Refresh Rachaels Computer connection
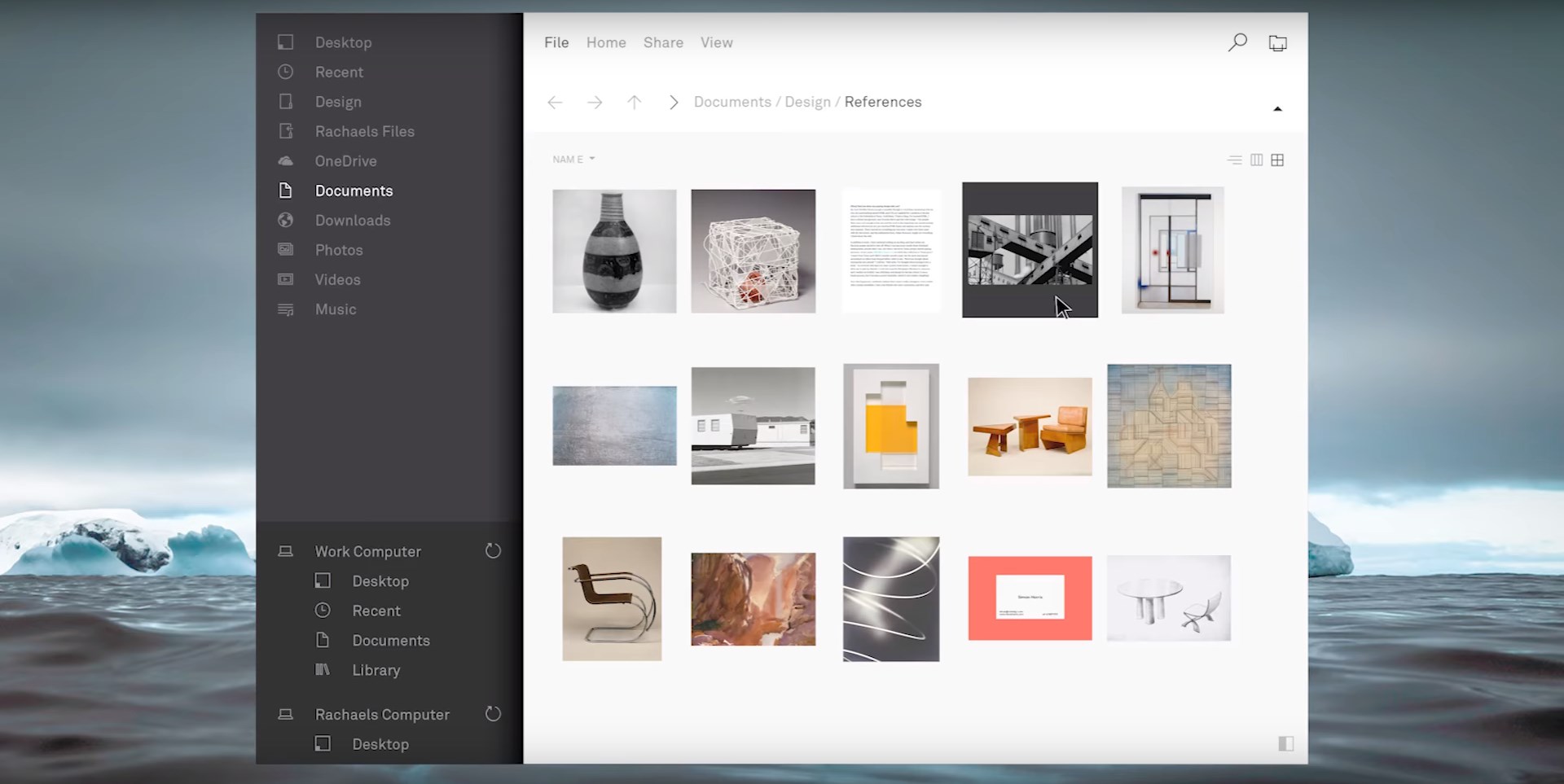1564x784 pixels. tap(493, 714)
